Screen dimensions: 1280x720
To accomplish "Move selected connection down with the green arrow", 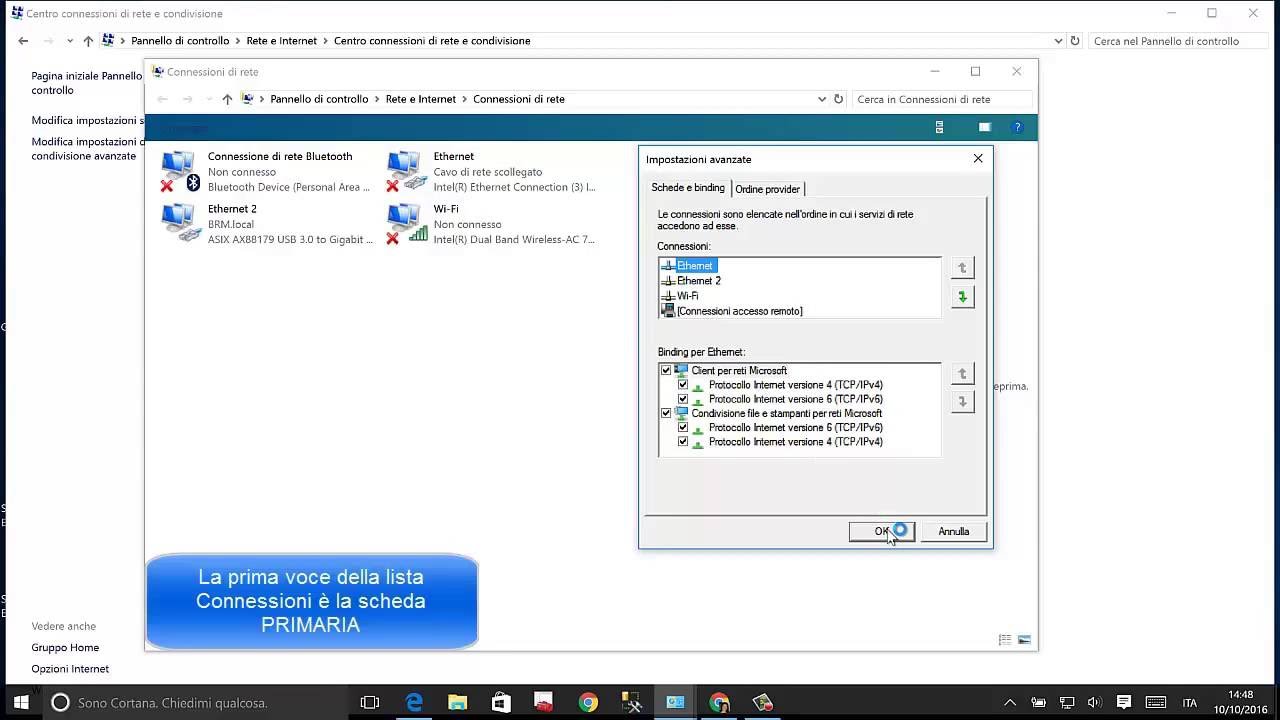I will 962,297.
